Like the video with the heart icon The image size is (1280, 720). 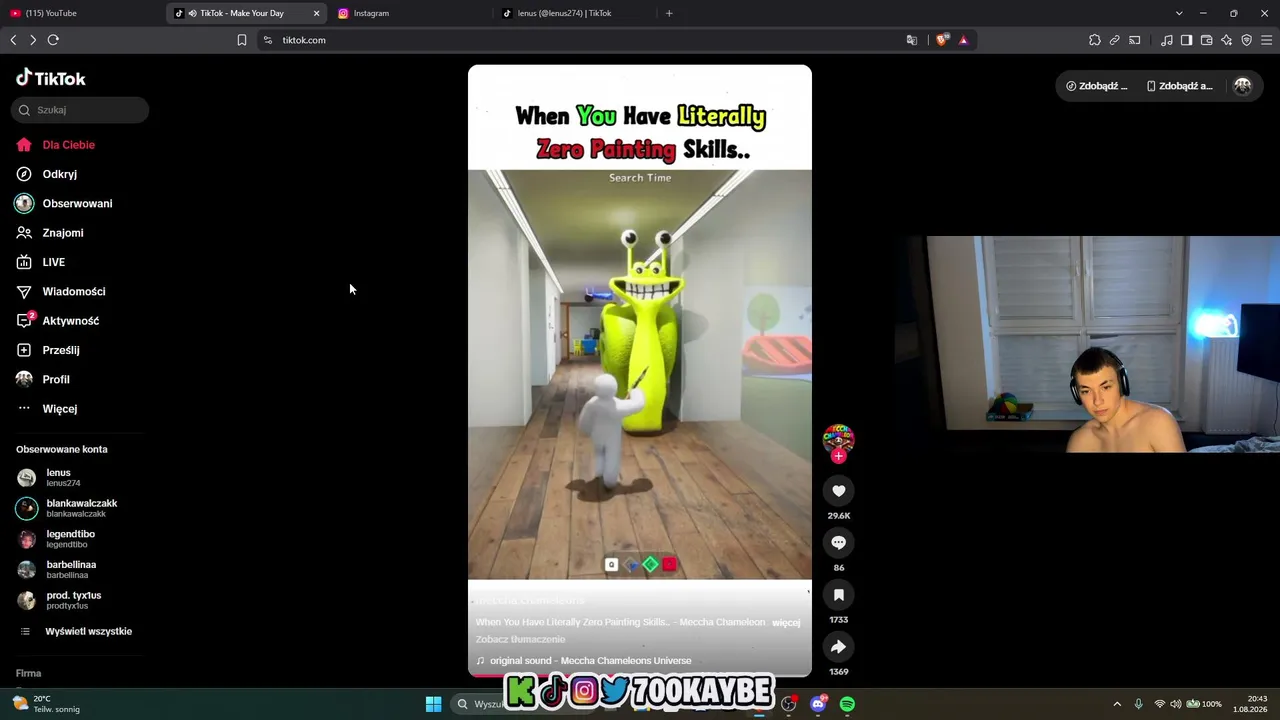pyautogui.click(x=839, y=491)
